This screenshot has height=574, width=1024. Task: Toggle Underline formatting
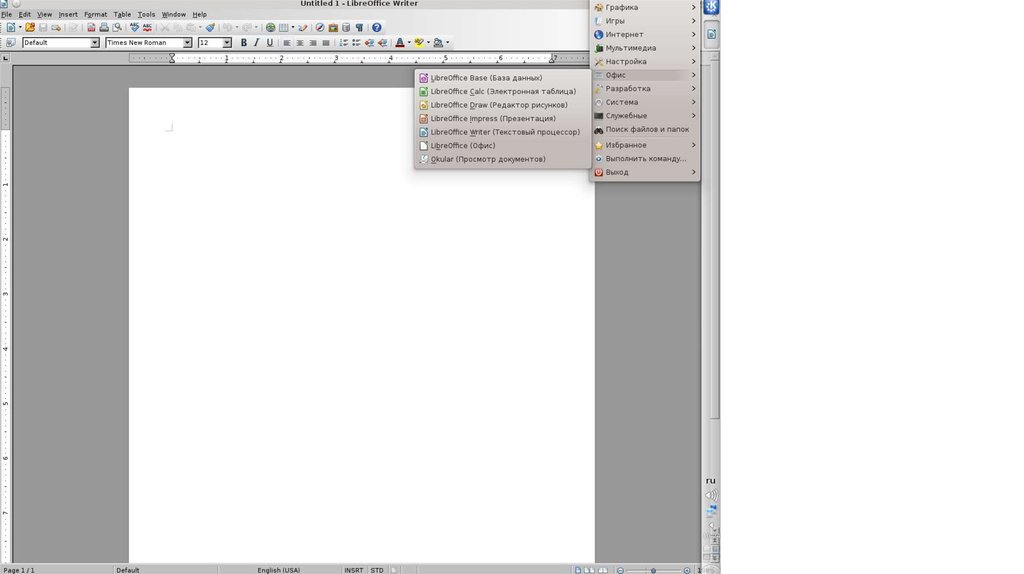(x=269, y=42)
